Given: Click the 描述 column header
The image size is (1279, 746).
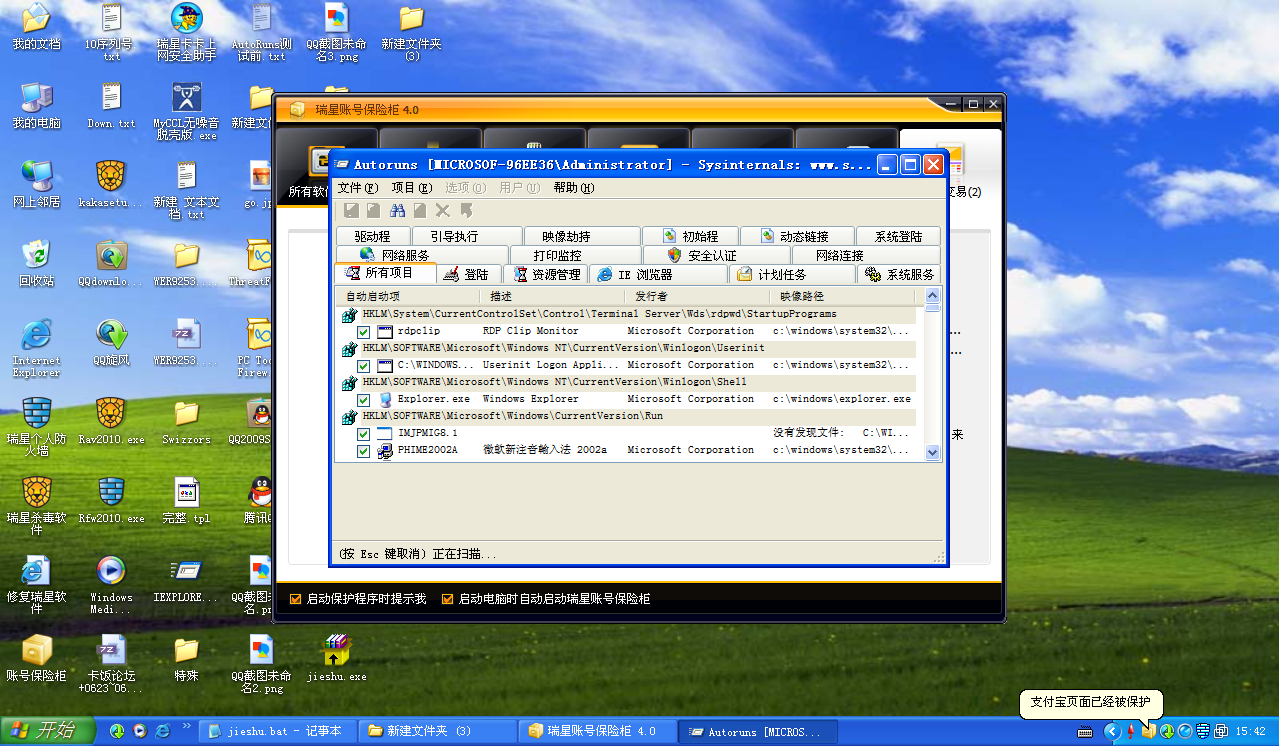Looking at the screenshot, I should coord(551,296).
